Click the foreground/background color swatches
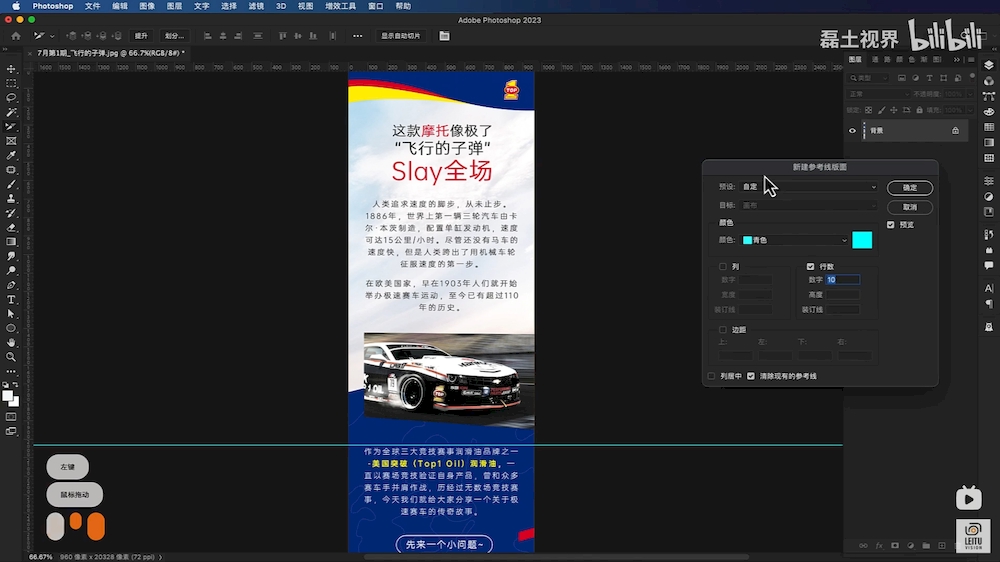 pyautogui.click(x=10, y=399)
